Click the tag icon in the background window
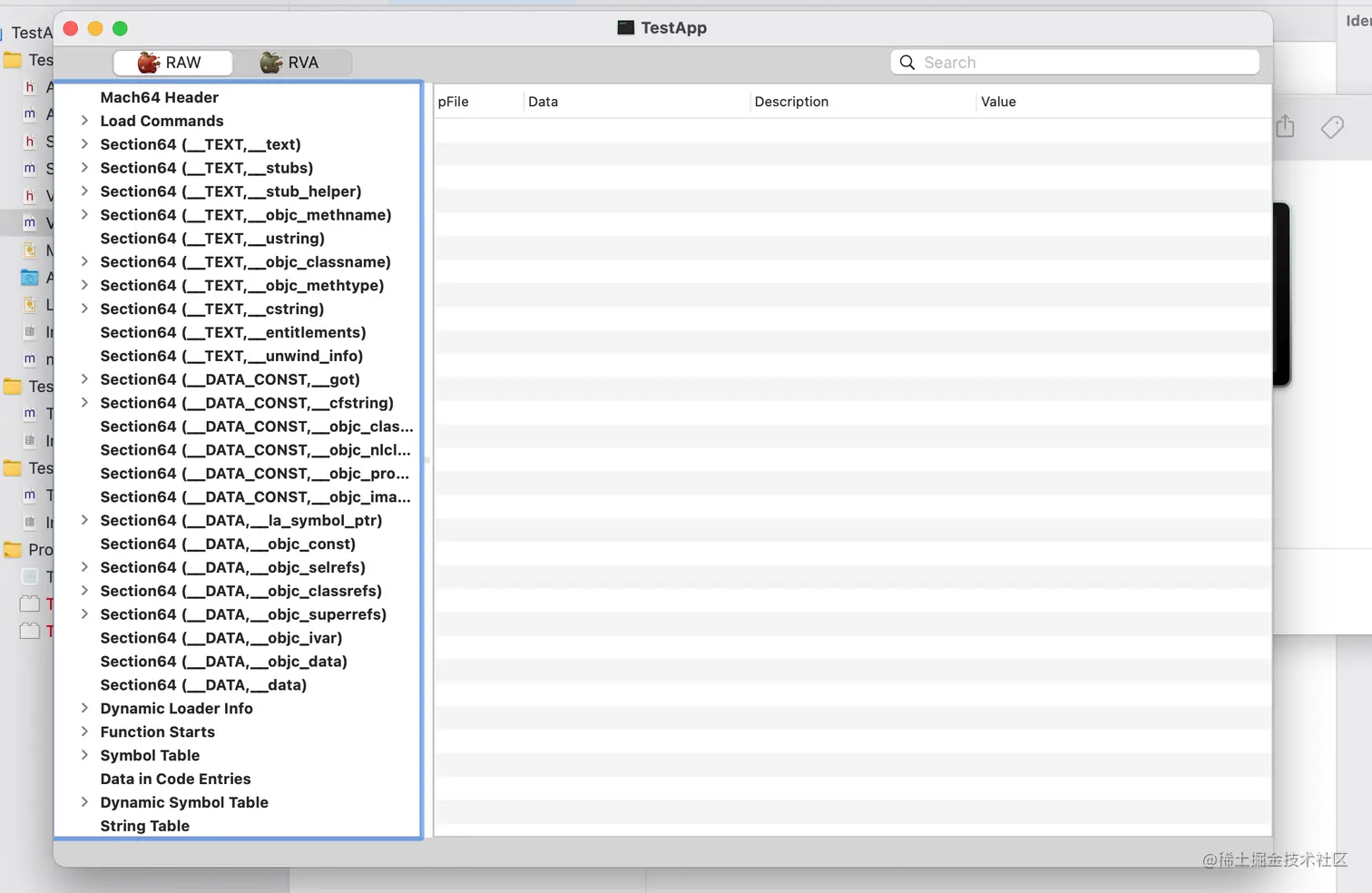Viewport: 1372px width, 893px height. click(x=1332, y=127)
